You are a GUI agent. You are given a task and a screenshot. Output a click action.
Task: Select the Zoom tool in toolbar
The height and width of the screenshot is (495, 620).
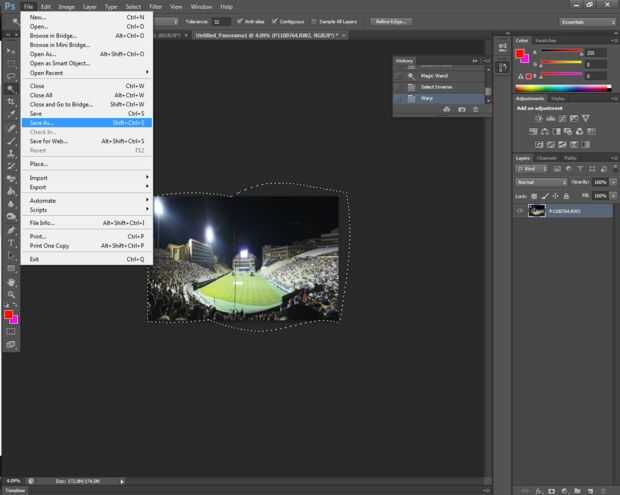pos(11,295)
